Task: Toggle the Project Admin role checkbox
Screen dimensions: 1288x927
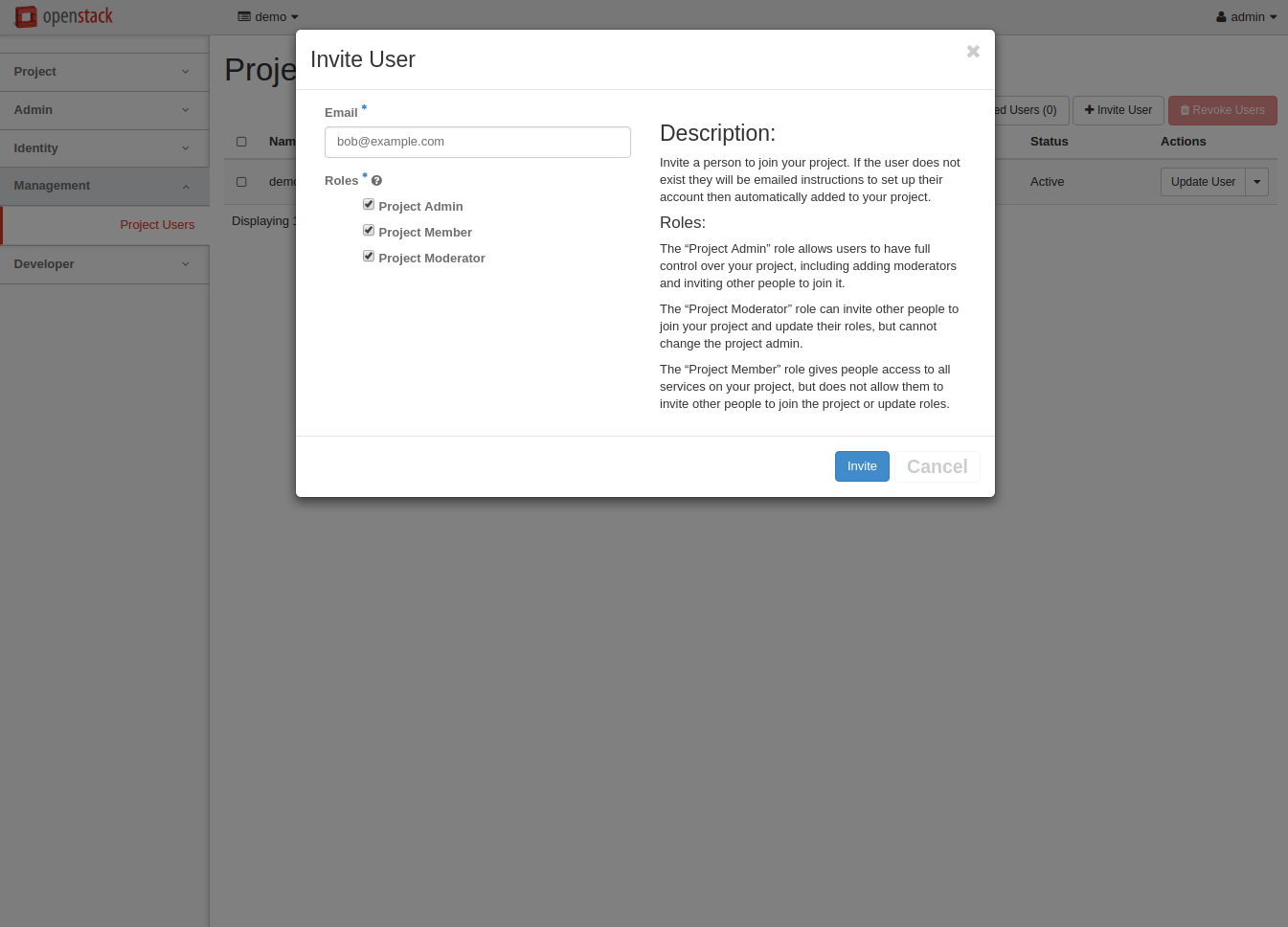Action: 369,204
